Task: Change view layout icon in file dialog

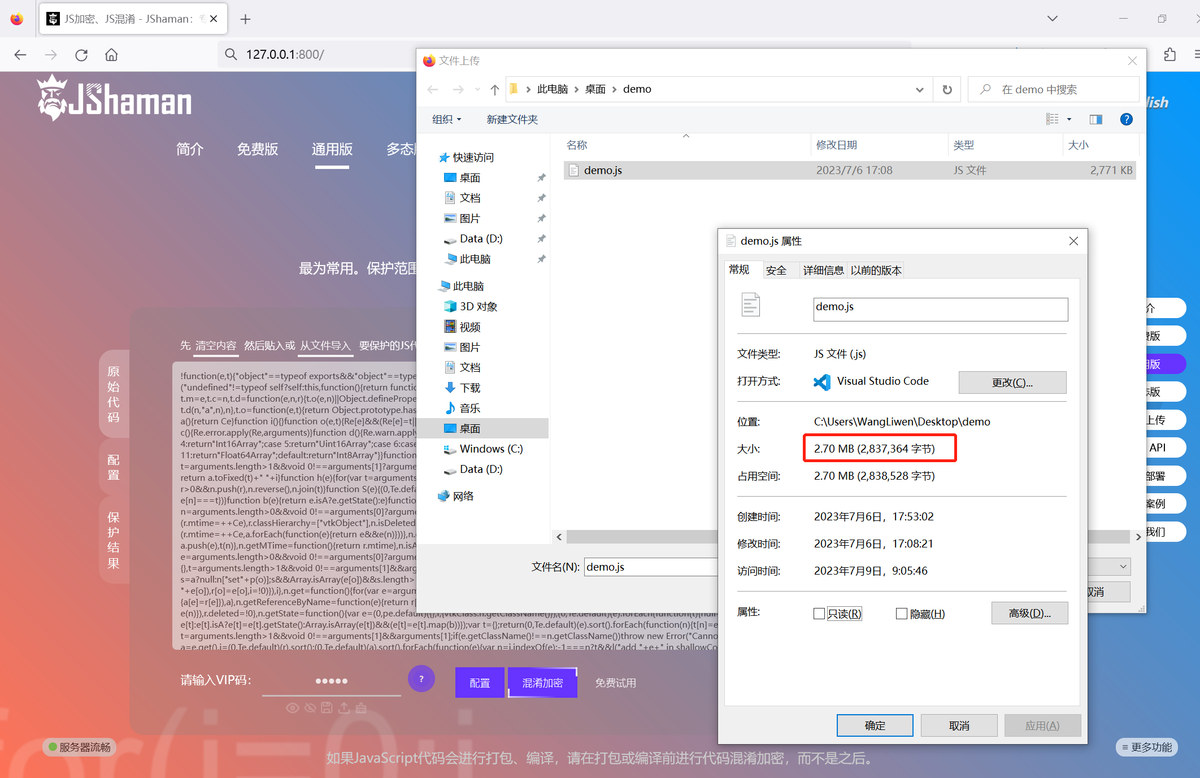Action: tap(1052, 119)
